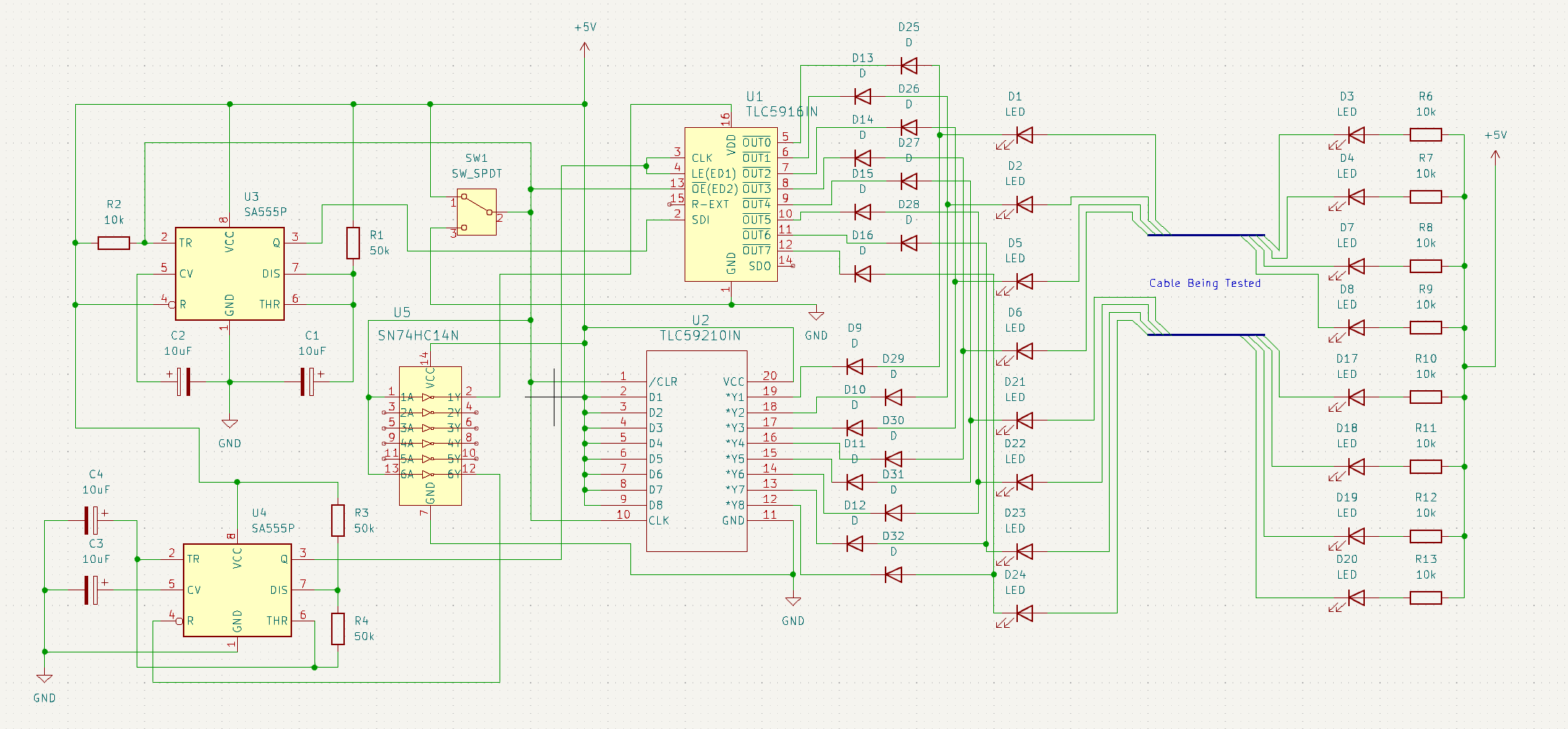Click the U4 SA555P timer symbol

coord(237,590)
